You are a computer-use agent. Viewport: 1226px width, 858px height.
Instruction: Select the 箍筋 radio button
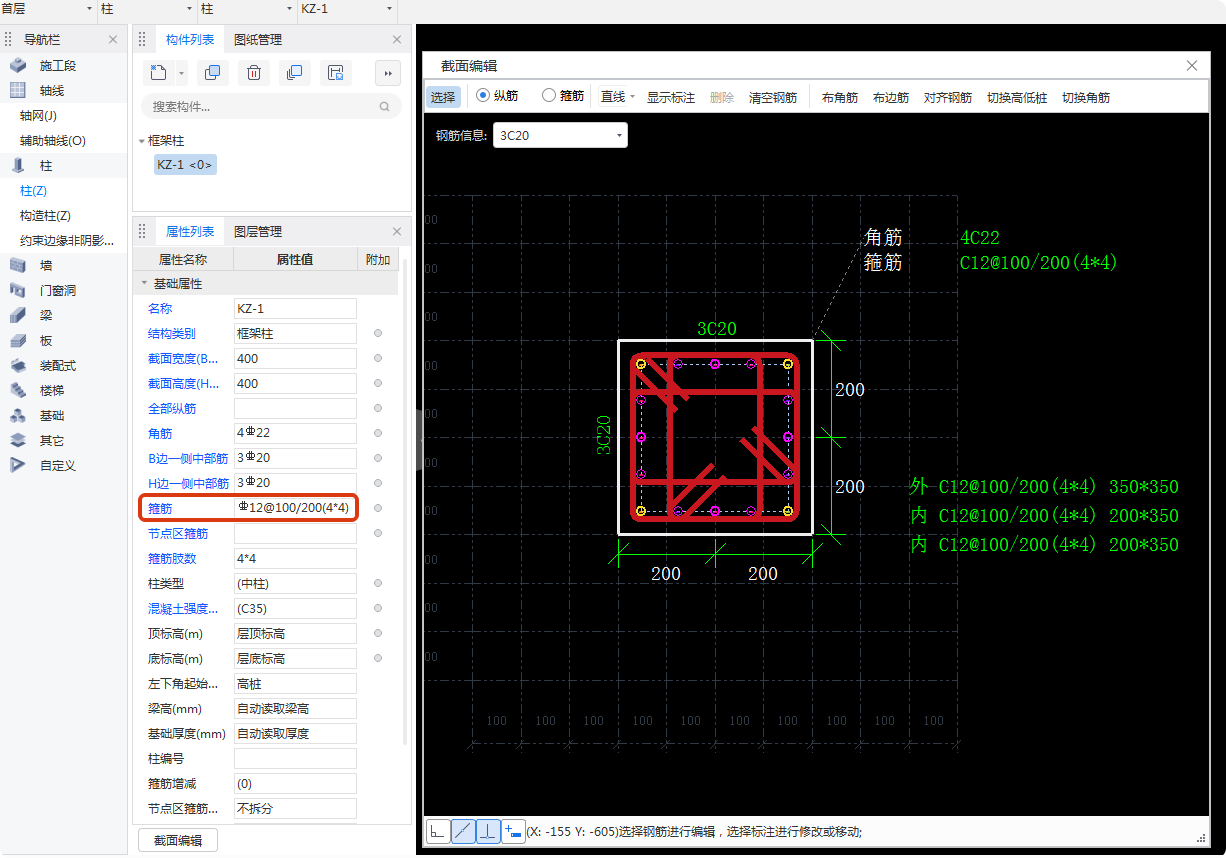549,96
